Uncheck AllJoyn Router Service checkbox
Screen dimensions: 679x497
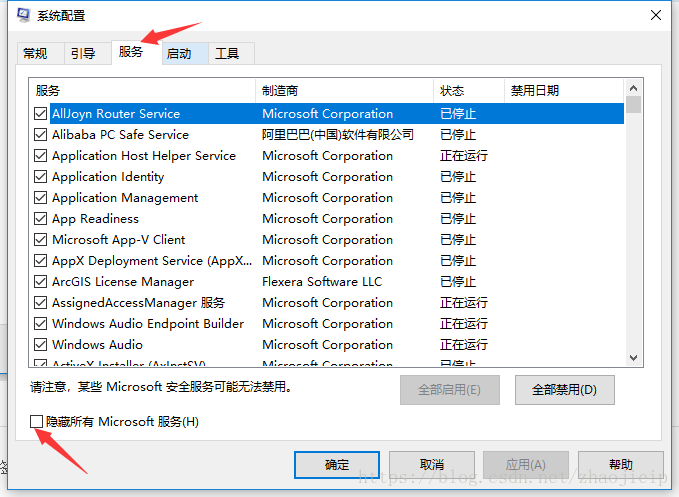pos(40,113)
